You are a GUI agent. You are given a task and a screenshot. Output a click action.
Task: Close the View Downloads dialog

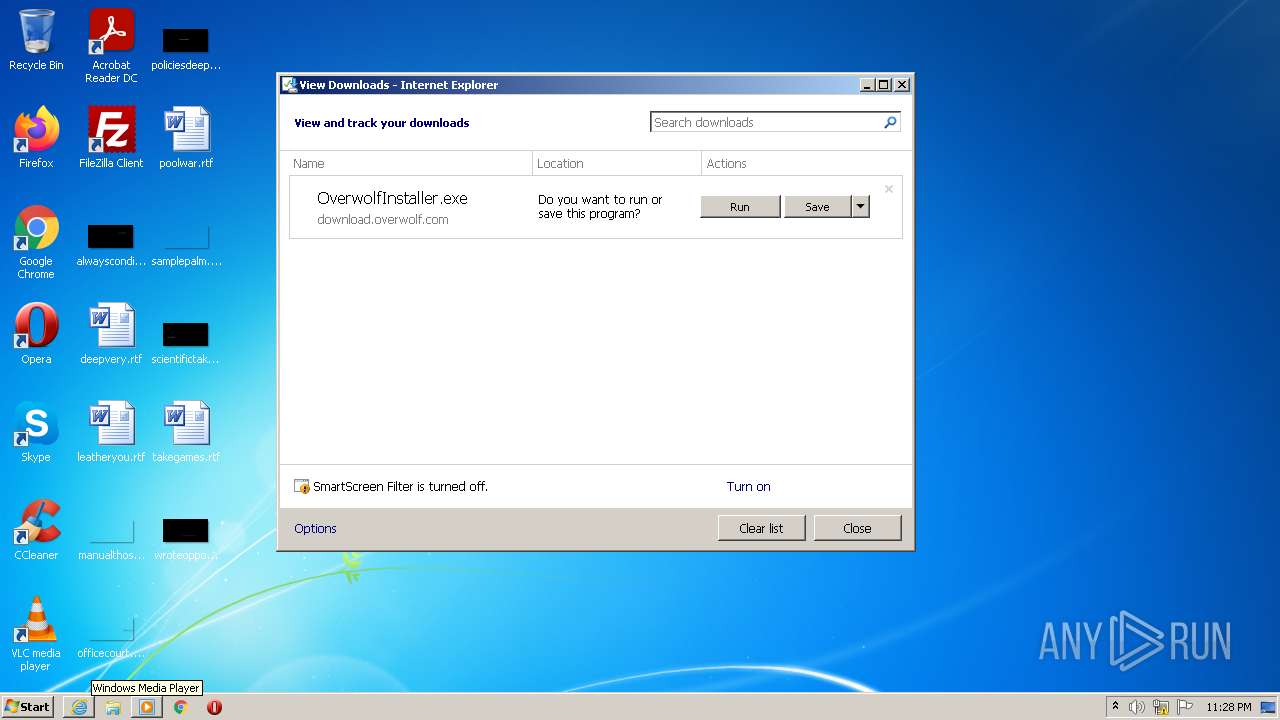(x=857, y=528)
